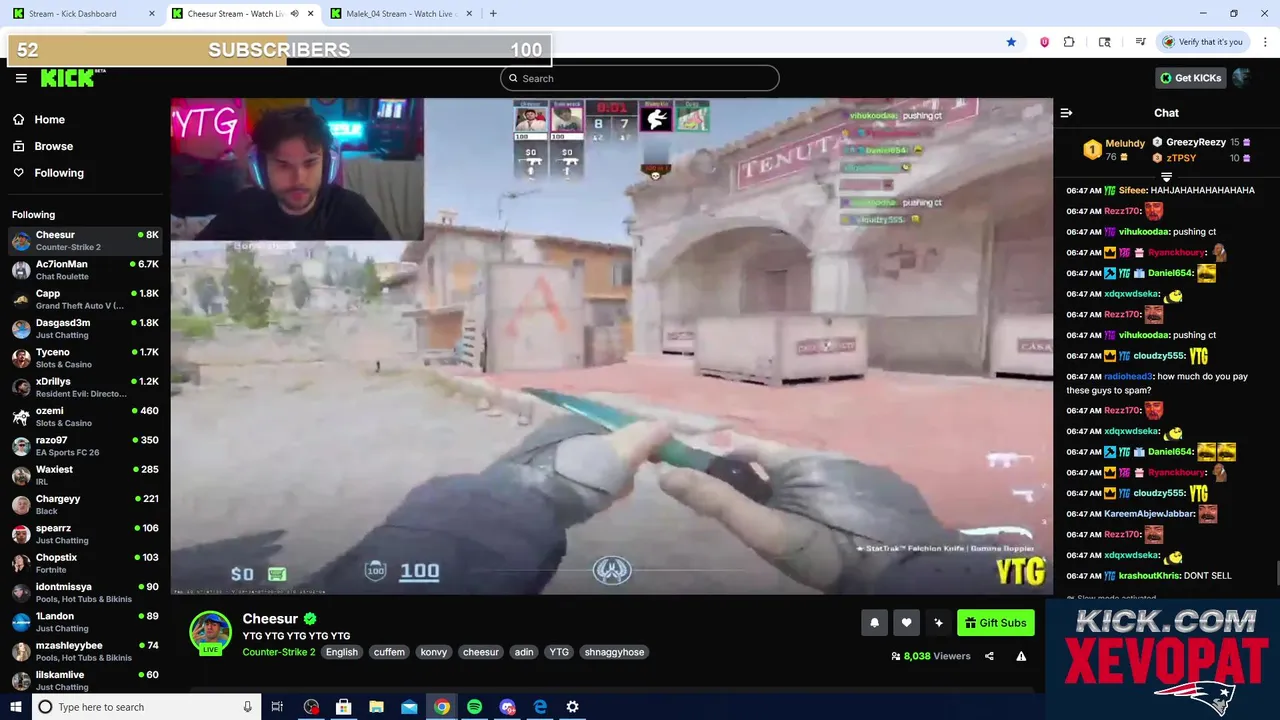Image resolution: width=1280 pixels, height=720 pixels.
Task: Click KareemAbjewJabbar username in chat
Action: (1149, 514)
